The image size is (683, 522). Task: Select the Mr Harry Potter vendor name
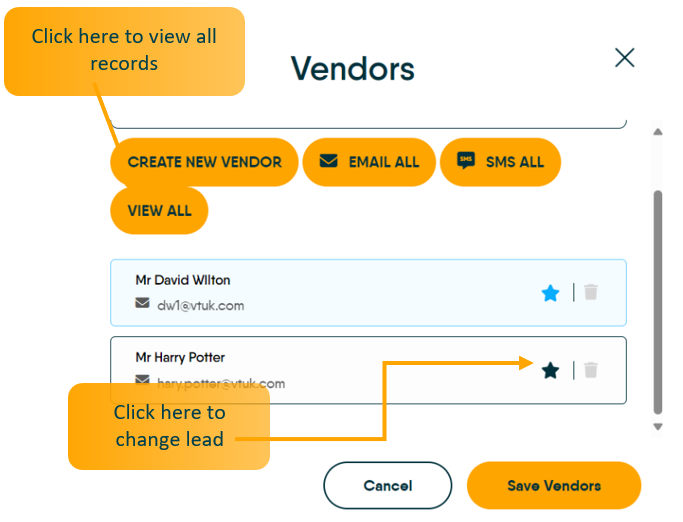(x=180, y=357)
